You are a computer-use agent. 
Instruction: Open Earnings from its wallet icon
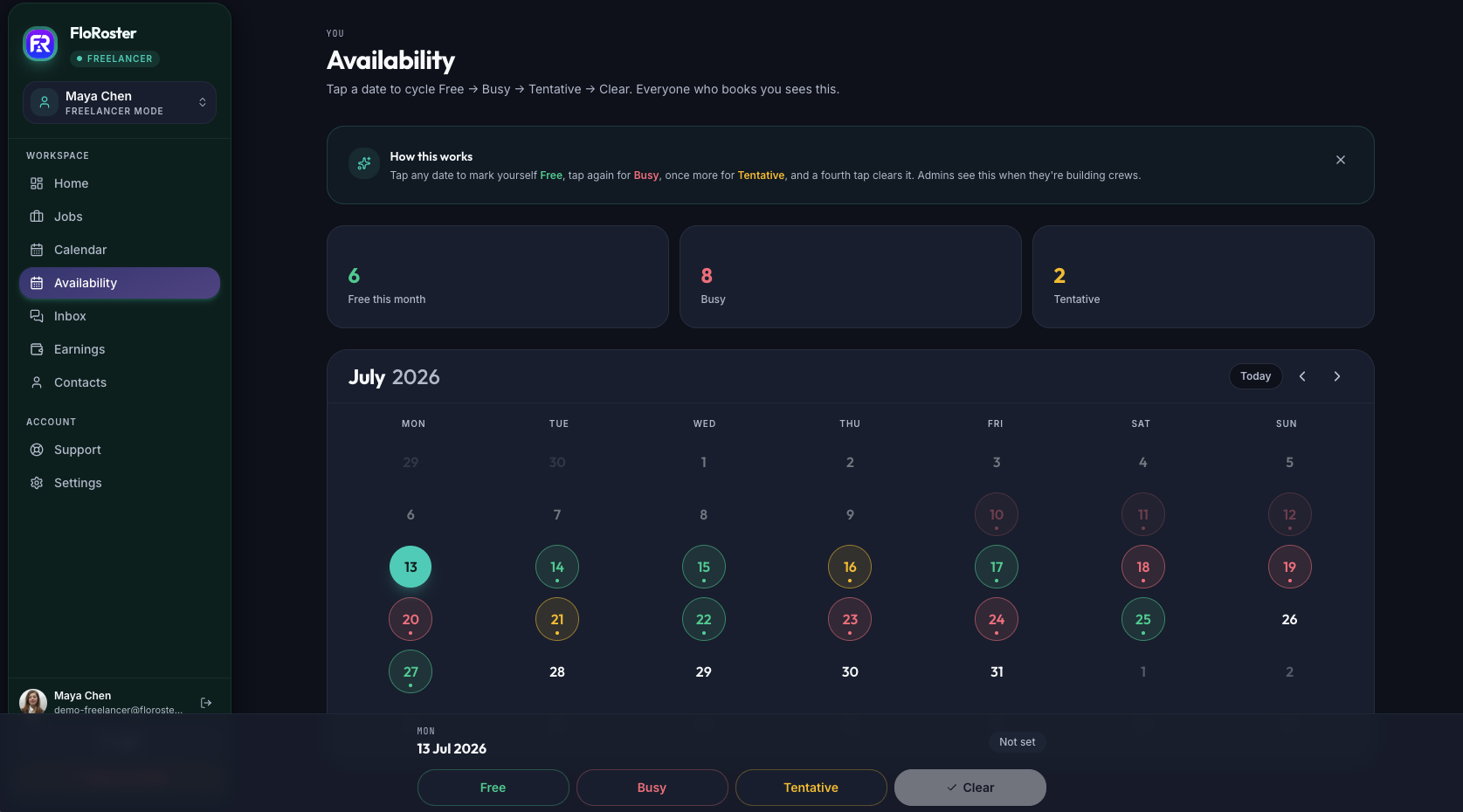[x=37, y=349]
